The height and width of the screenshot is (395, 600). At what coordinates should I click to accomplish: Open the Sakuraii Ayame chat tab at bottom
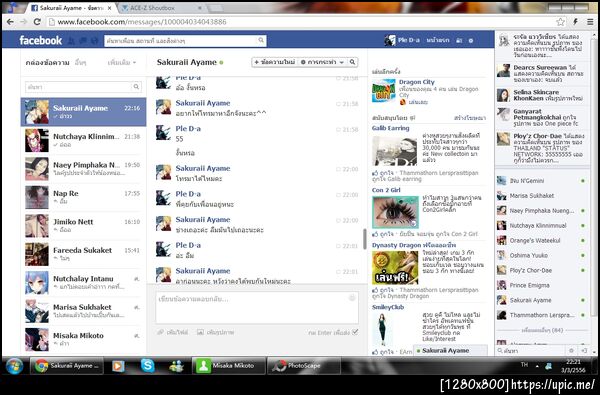click(450, 351)
